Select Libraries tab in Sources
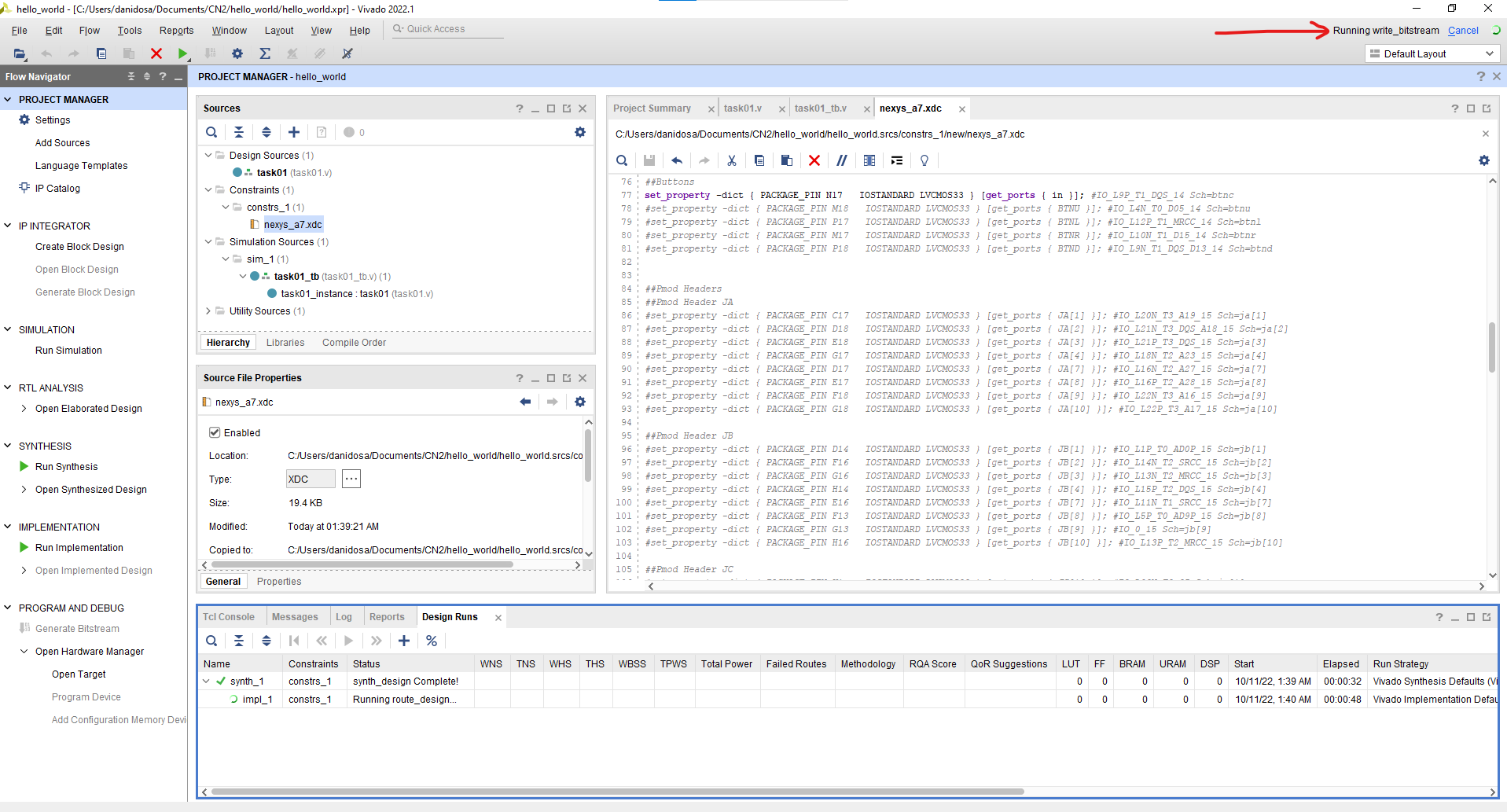 pyautogui.click(x=285, y=343)
